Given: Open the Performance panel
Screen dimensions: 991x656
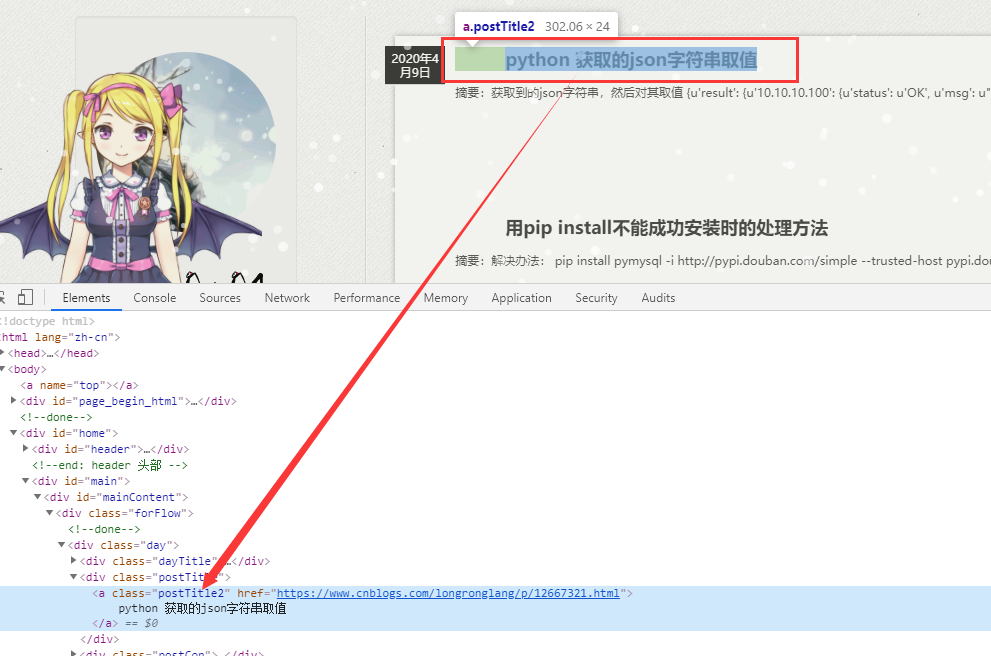Looking at the screenshot, I should (366, 297).
